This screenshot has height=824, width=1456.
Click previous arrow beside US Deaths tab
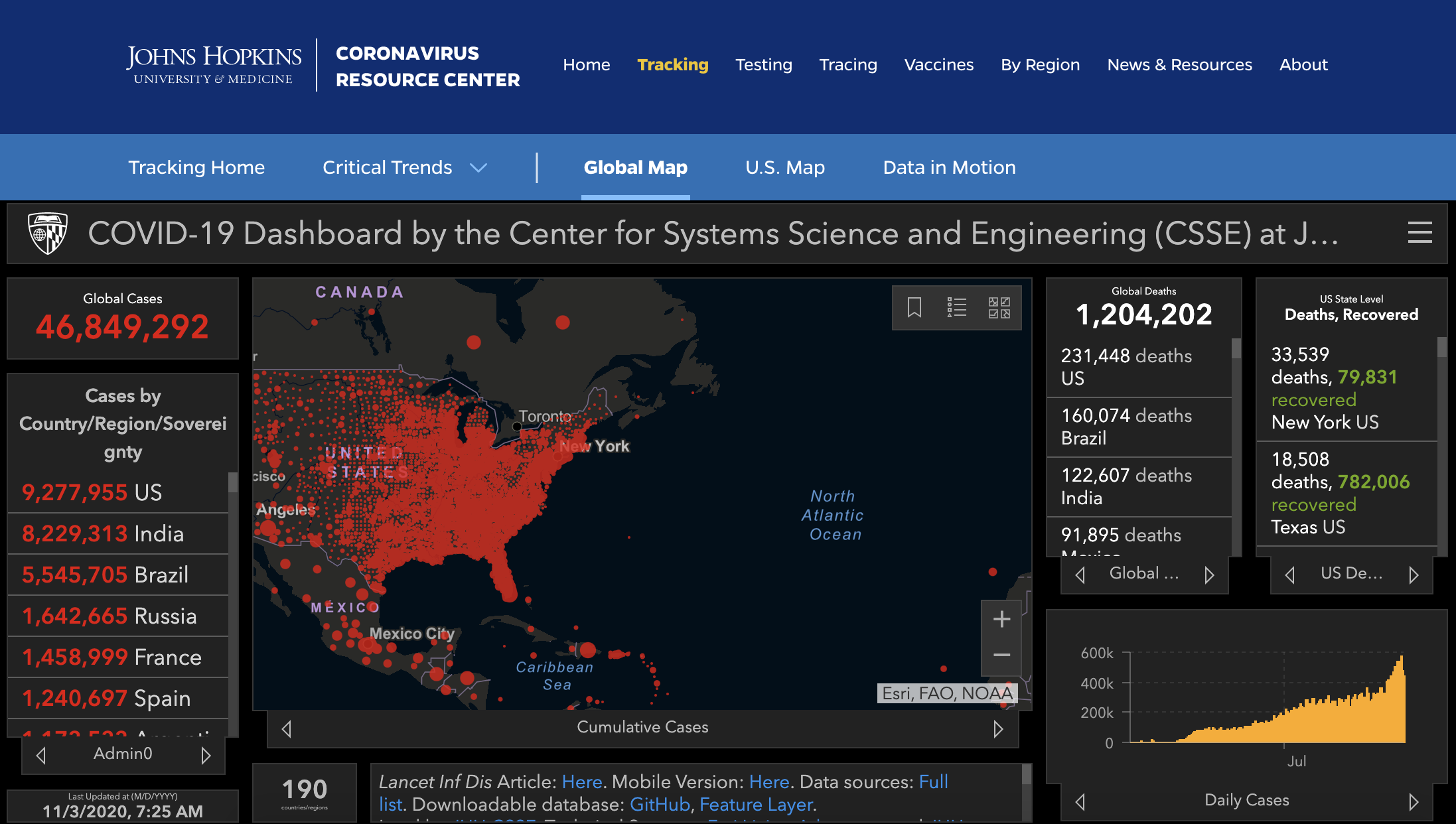1289,575
